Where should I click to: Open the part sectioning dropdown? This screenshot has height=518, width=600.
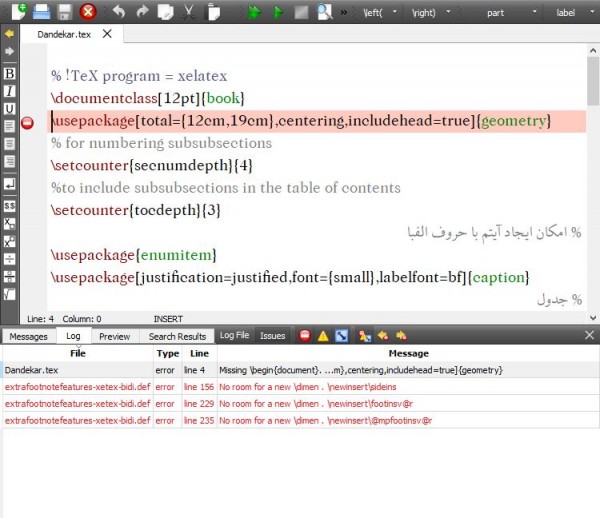[504, 13]
